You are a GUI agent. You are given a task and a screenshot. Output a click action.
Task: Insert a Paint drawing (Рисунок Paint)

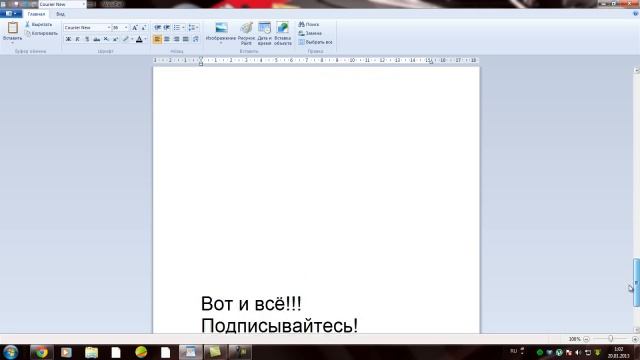246,33
